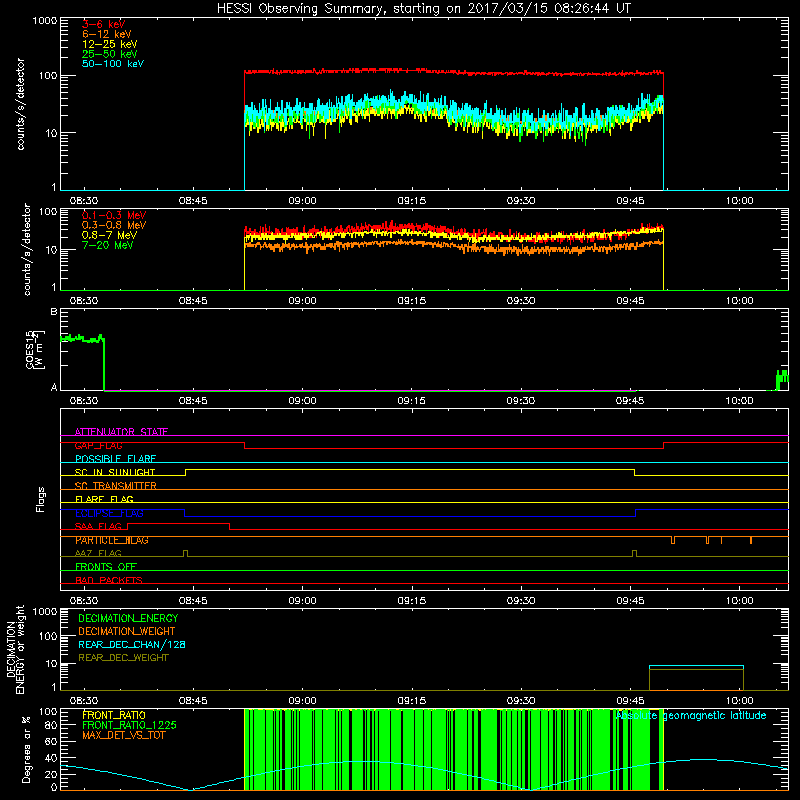Screen dimensions: 800x800
Task: Click the counts/s/detector axis label of the keV panel
Action: [x=21, y=104]
